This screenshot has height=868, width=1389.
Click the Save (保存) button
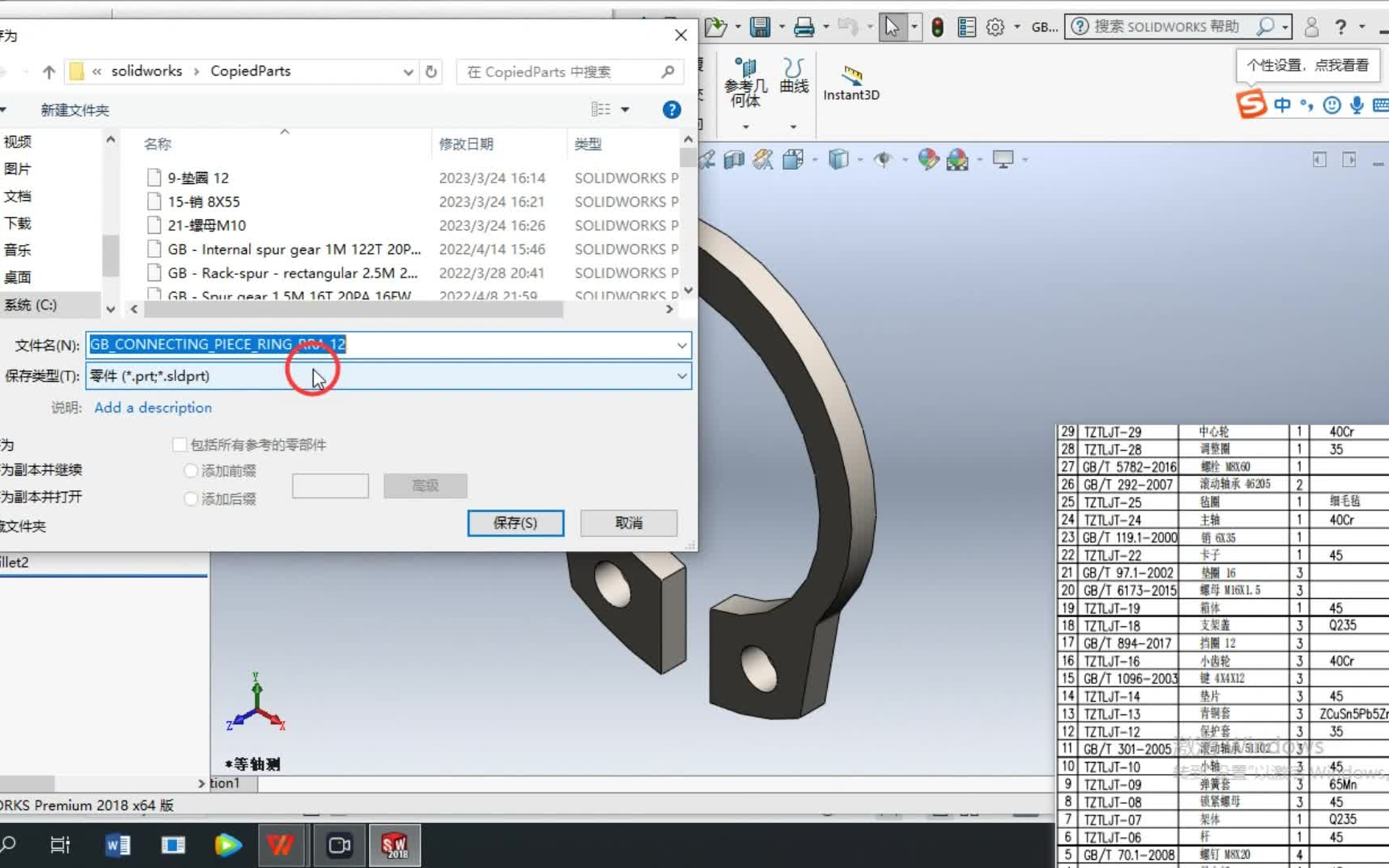(x=515, y=523)
